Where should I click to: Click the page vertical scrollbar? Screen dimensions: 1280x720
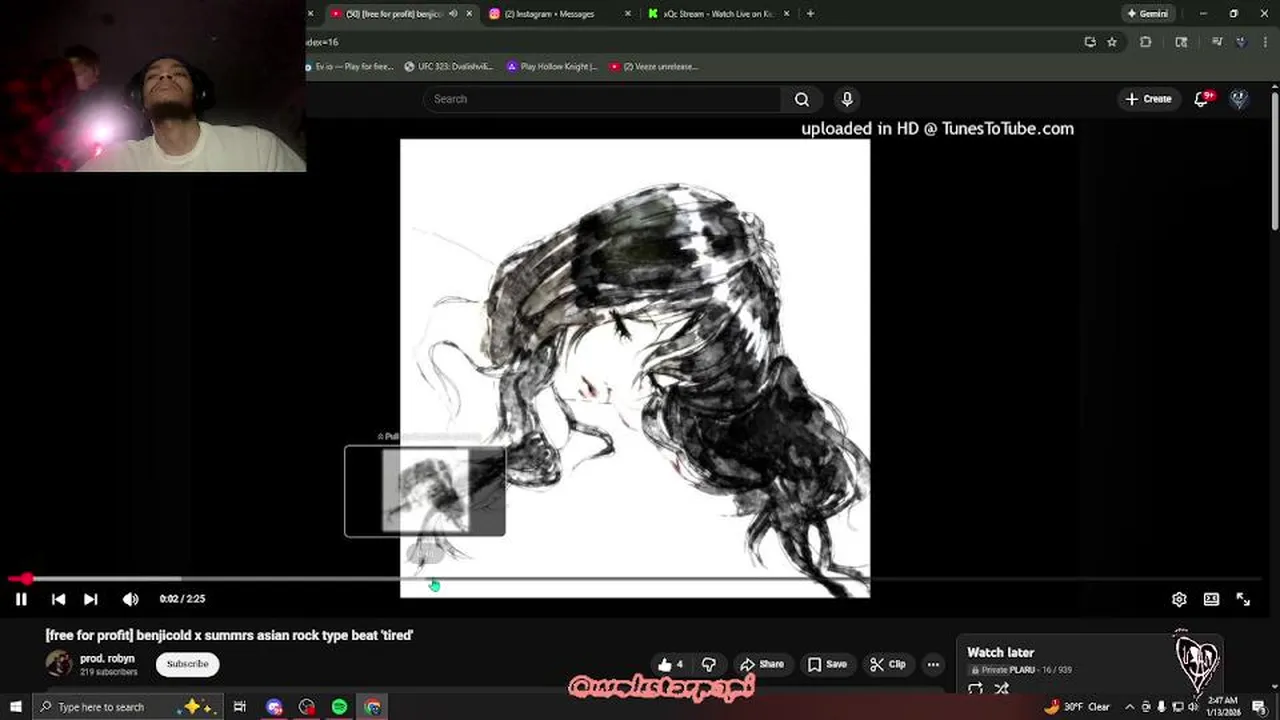(x=1274, y=160)
